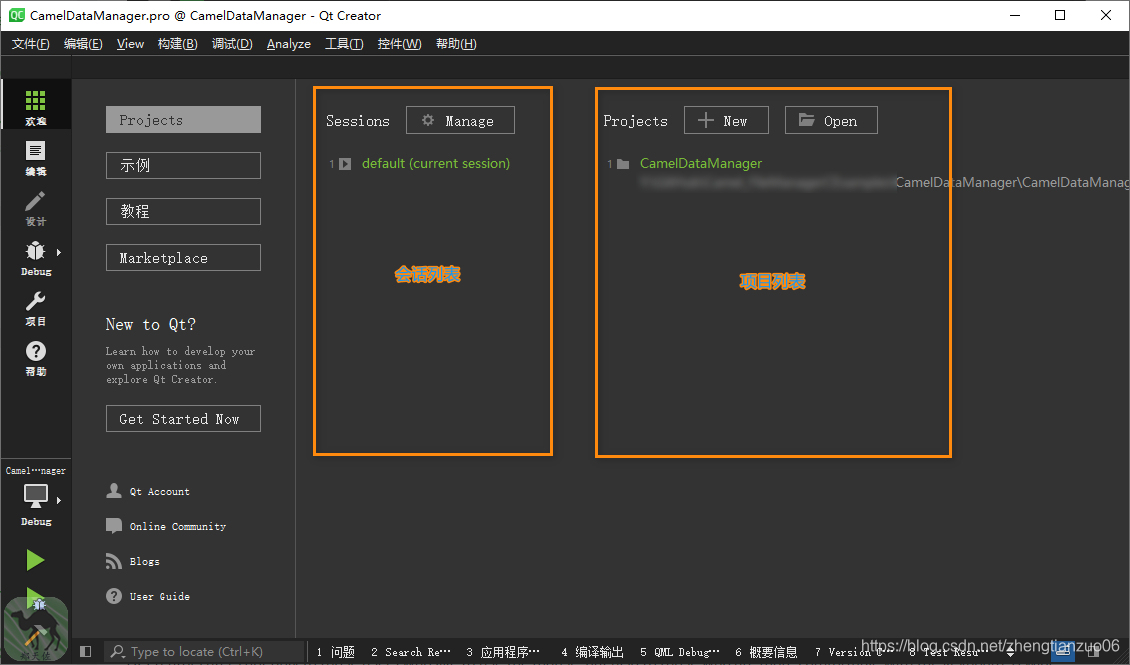Show the 6 概要信息 pane
1130x665 pixels.
pyautogui.click(x=766, y=652)
